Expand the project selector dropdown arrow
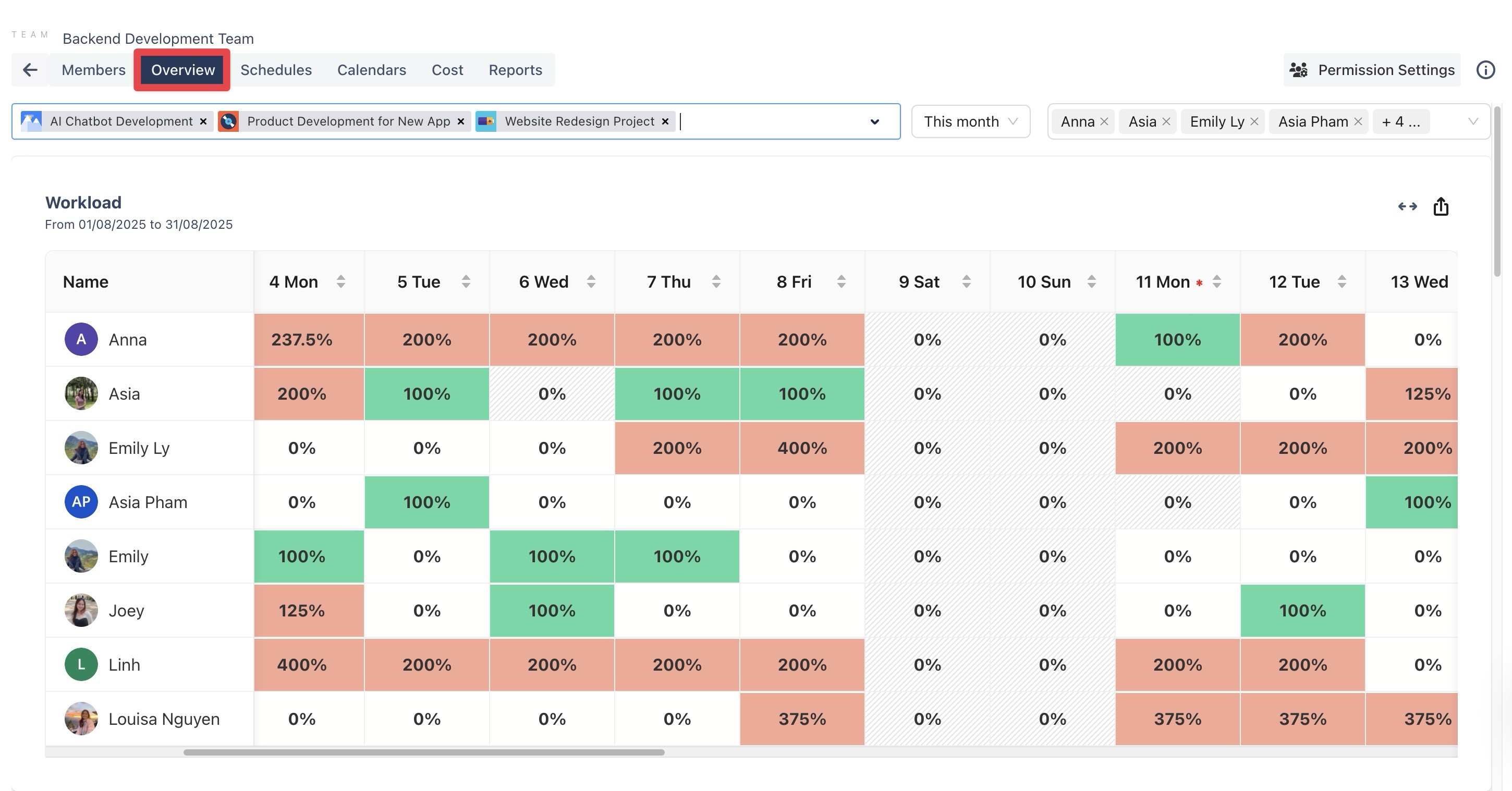The width and height of the screenshot is (1512, 791). [874, 122]
